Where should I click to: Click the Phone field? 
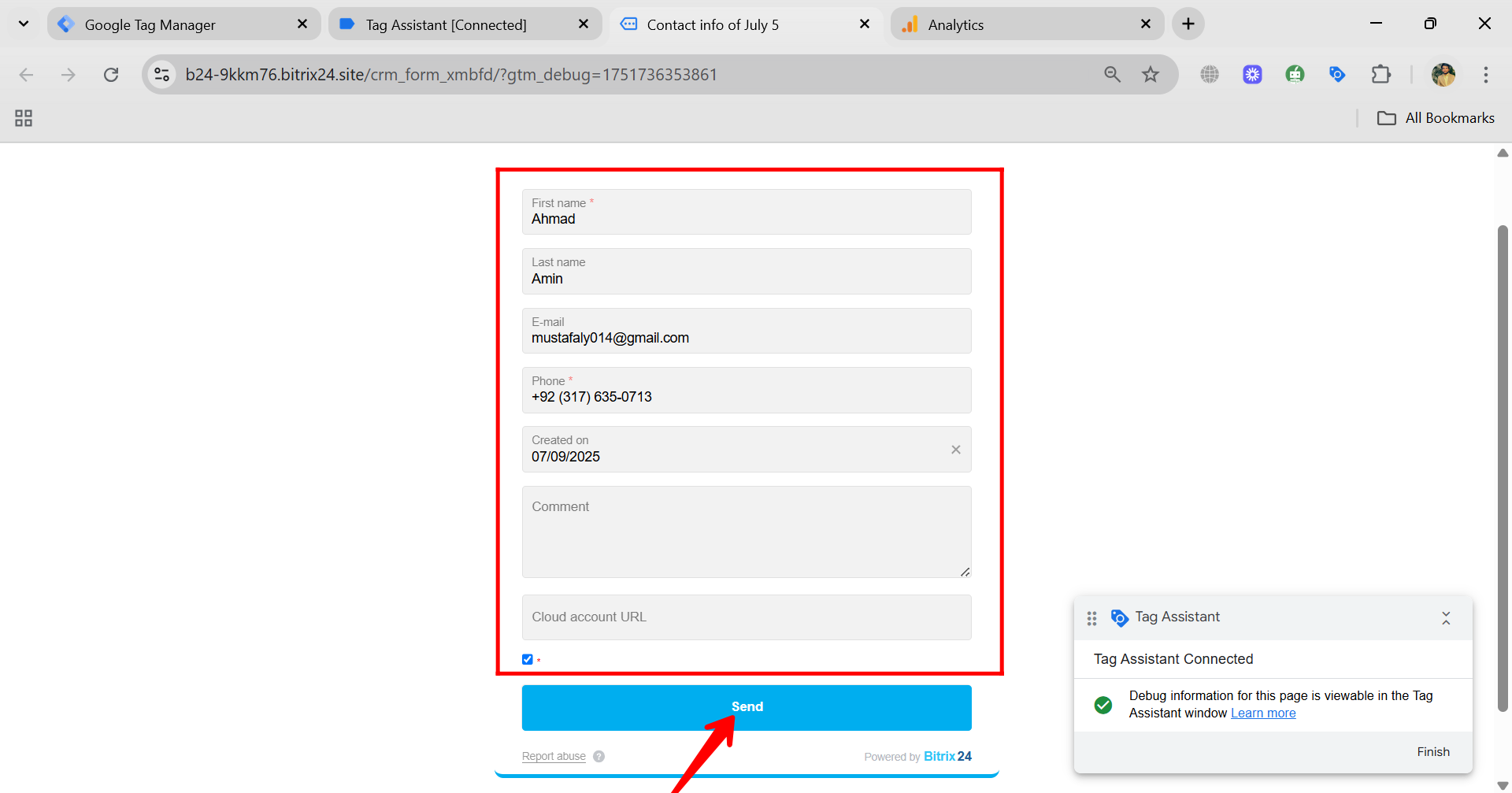coord(747,390)
